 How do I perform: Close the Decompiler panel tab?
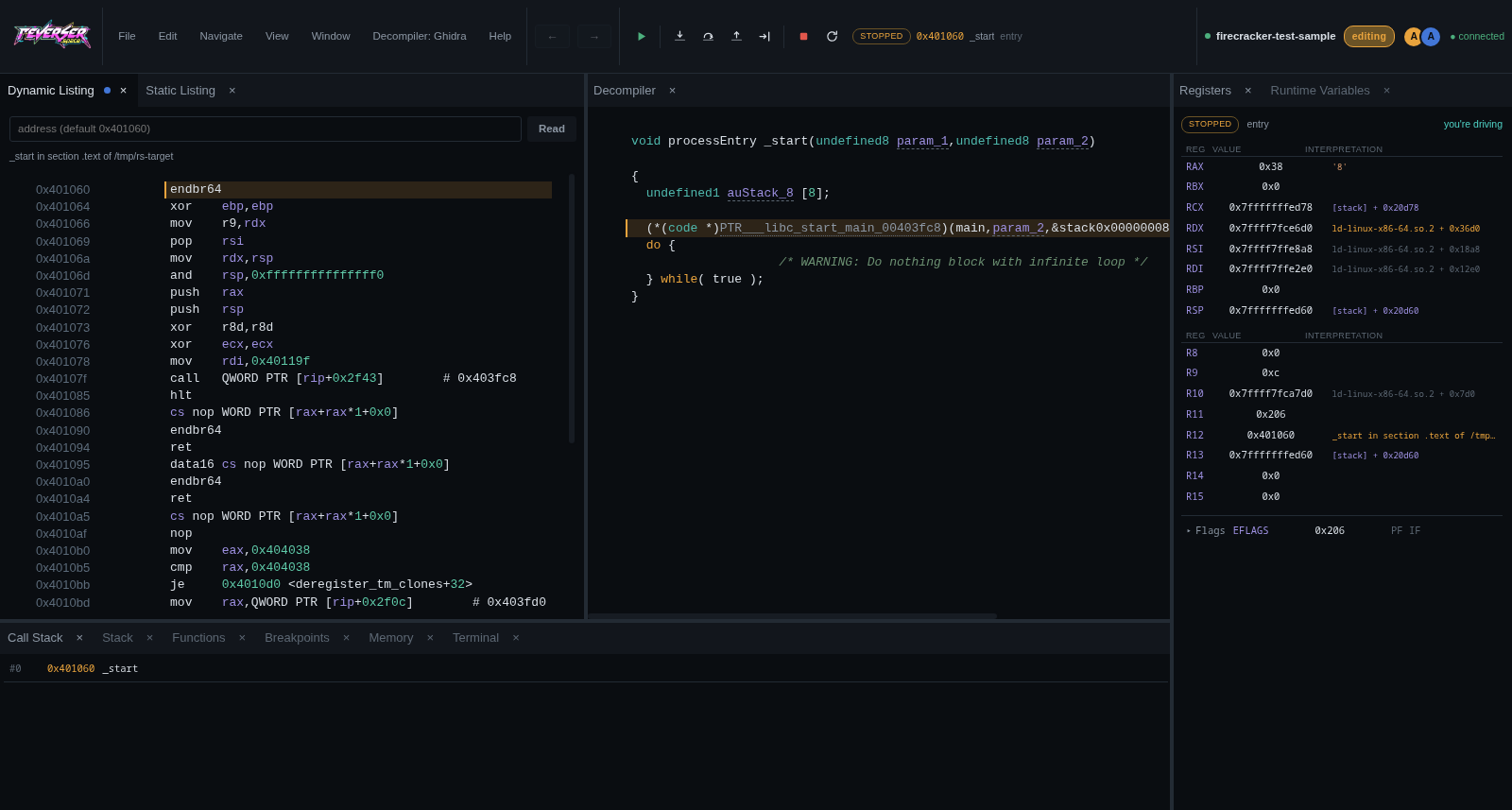pos(672,91)
